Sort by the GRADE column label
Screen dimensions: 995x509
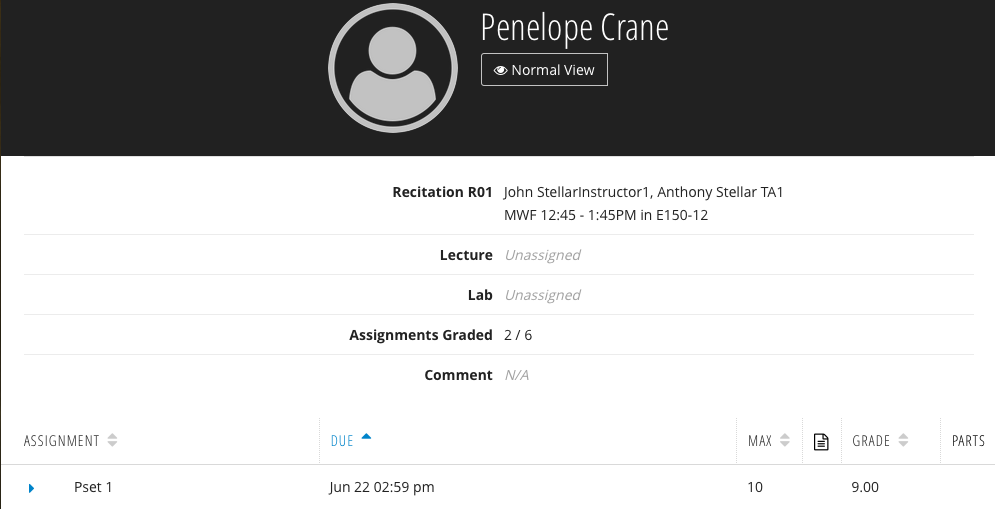[x=871, y=441]
